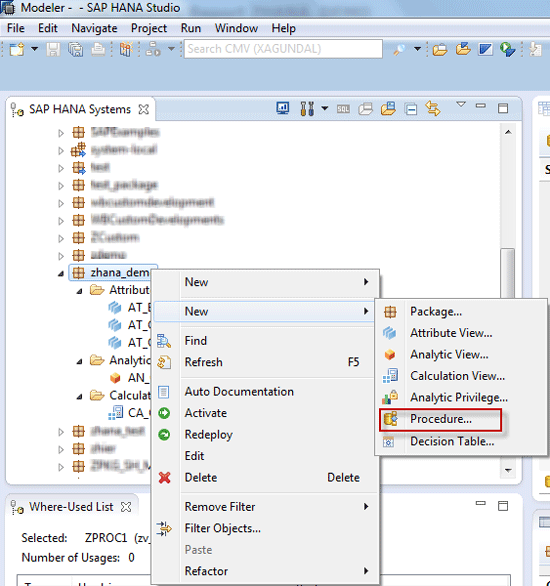Click the green Redeploy icon in context menu
This screenshot has height=586, width=550.
(x=164, y=435)
